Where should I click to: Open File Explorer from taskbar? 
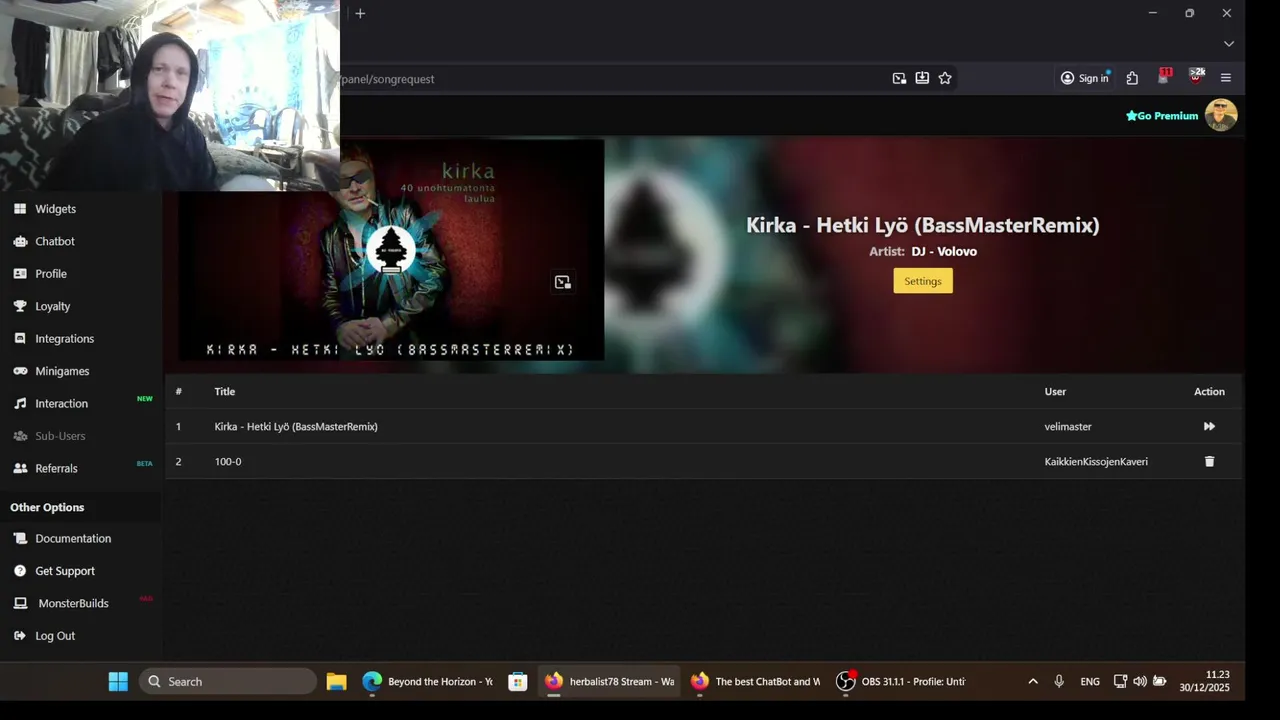point(336,681)
